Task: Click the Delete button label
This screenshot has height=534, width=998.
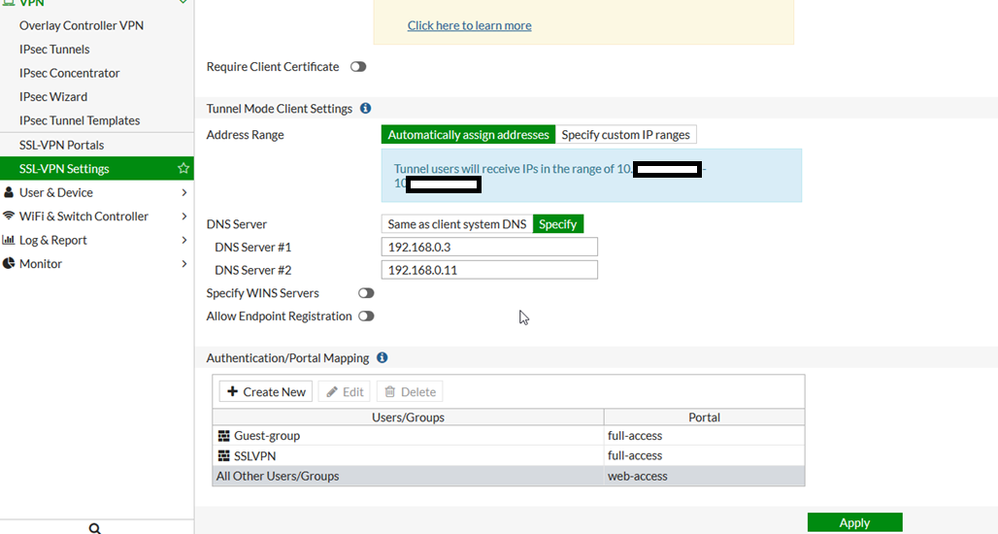Action: tap(418, 392)
